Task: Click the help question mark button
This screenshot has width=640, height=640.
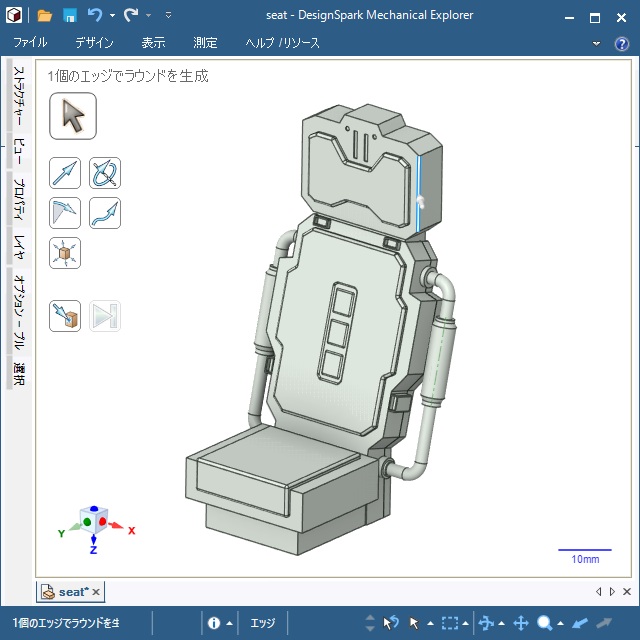Action: tap(621, 44)
